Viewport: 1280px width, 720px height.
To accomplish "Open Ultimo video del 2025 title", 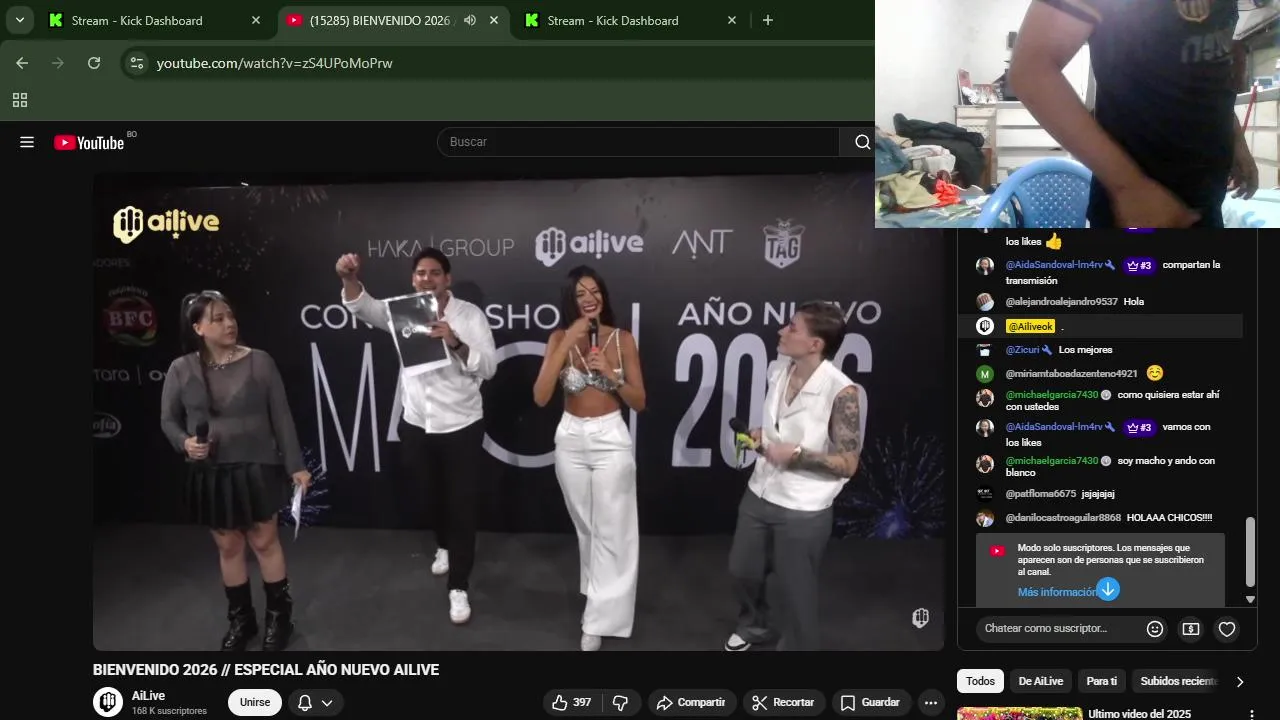I will click(x=1139, y=714).
